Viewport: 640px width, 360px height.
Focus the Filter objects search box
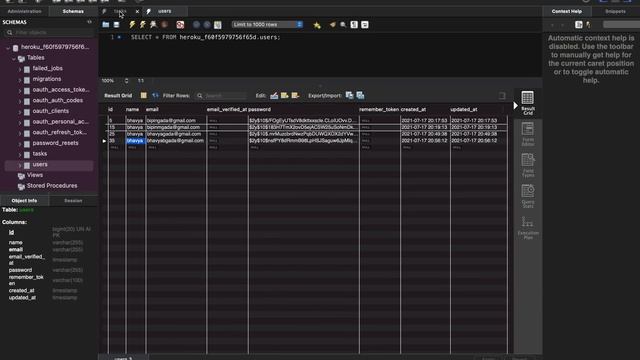[x=50, y=32]
